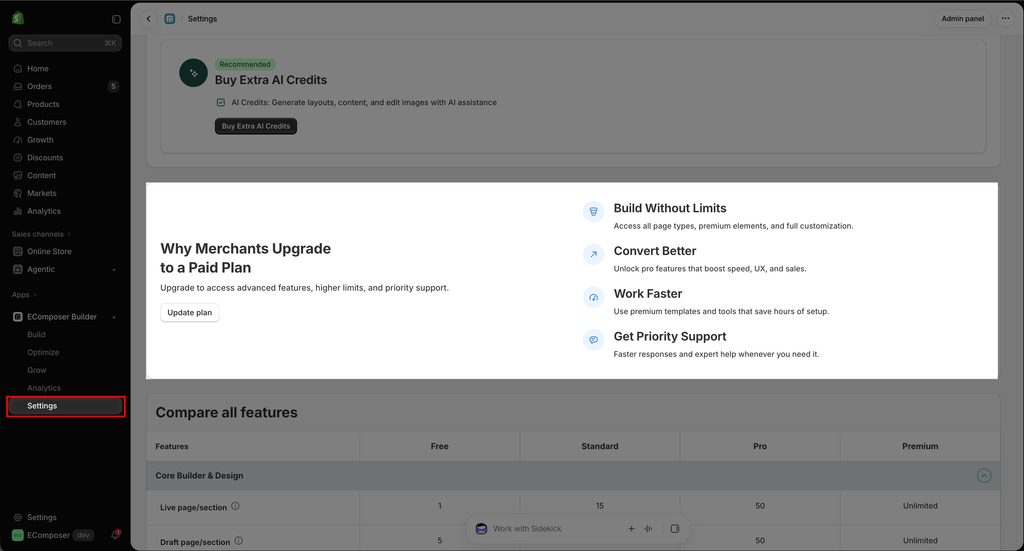Toggle the AI Credits checkbox
Image resolution: width=1024 pixels, height=551 pixels.
[x=221, y=102]
